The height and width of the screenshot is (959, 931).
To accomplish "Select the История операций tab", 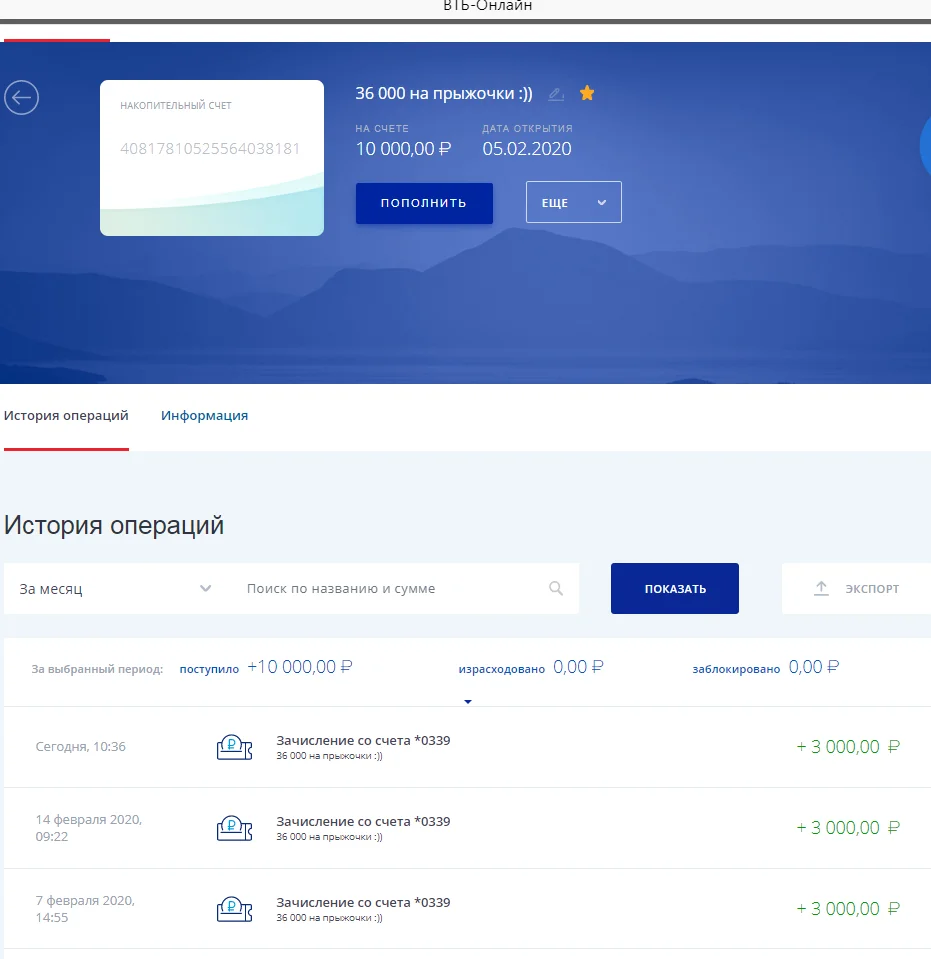I will 66,415.
